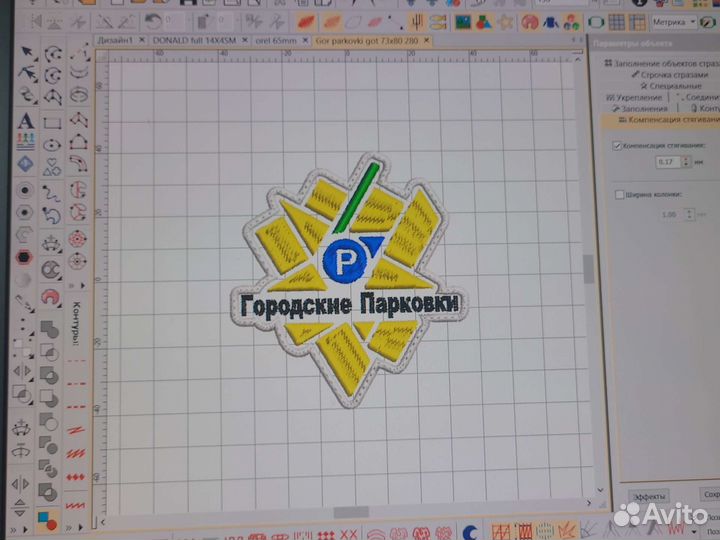The height and width of the screenshot is (540, 720).
Task: Toggle background picture display icon
Action: 462,22
